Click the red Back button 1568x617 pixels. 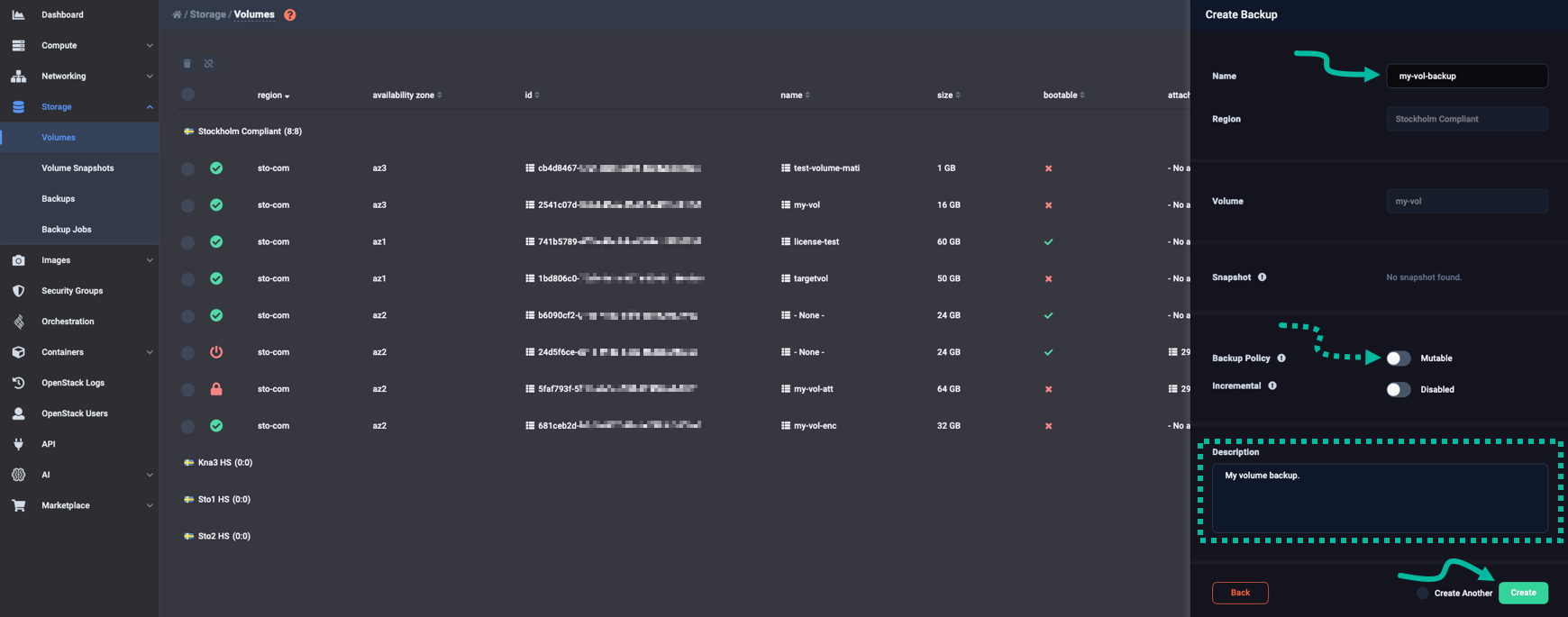click(x=1240, y=593)
